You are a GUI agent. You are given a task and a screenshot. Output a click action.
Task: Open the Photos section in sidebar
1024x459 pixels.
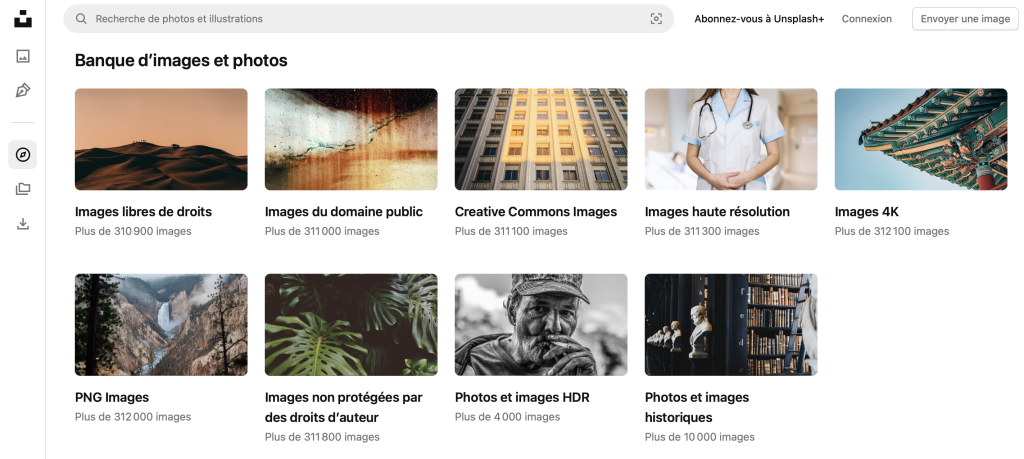(23, 56)
